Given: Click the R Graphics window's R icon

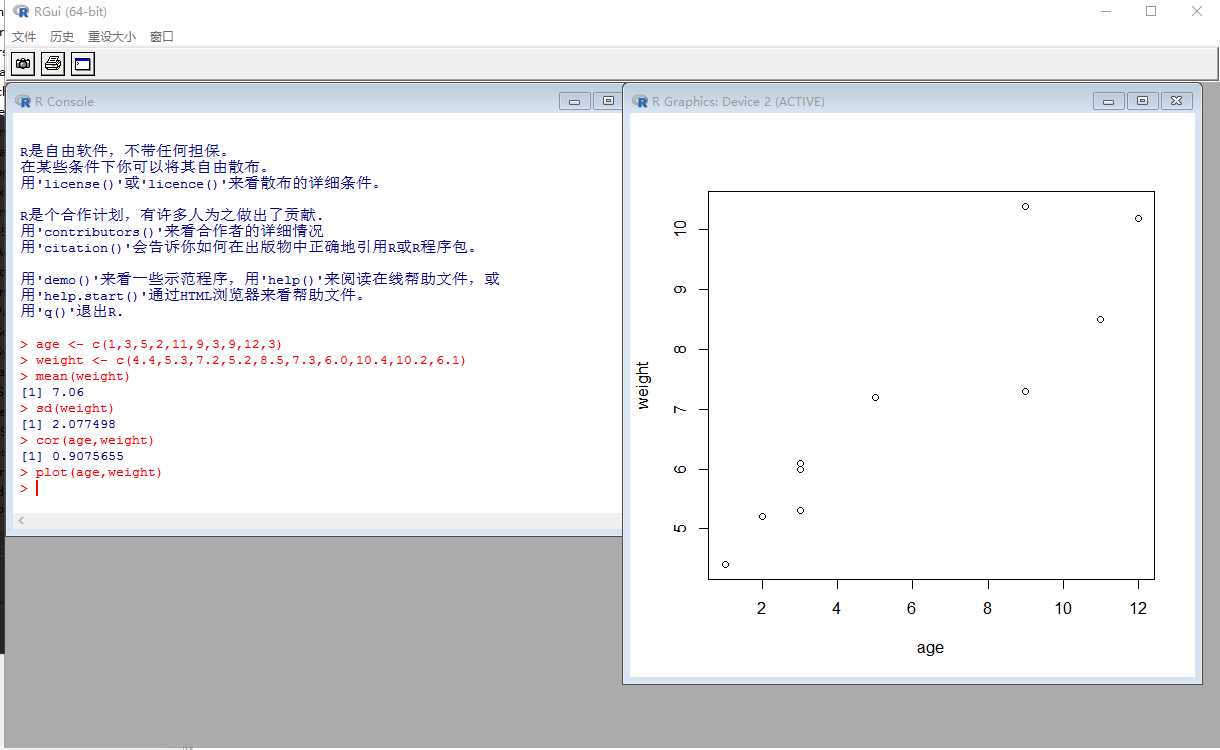Looking at the screenshot, I should [x=640, y=101].
